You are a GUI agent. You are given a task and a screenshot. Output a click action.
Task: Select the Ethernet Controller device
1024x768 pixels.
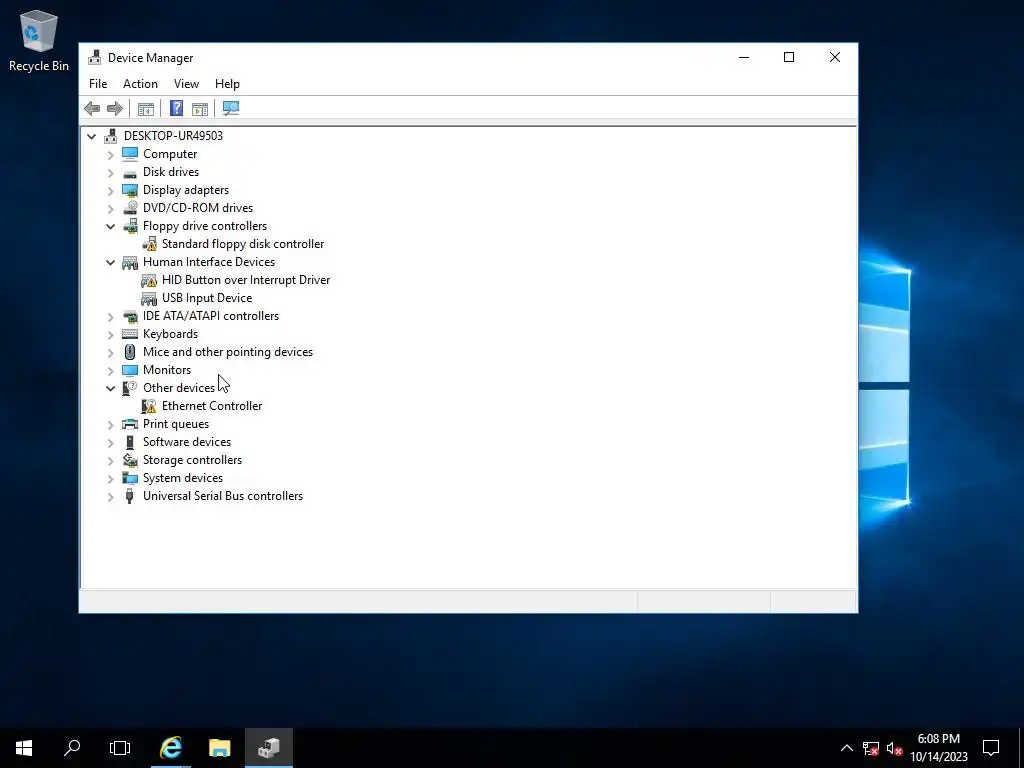212,406
